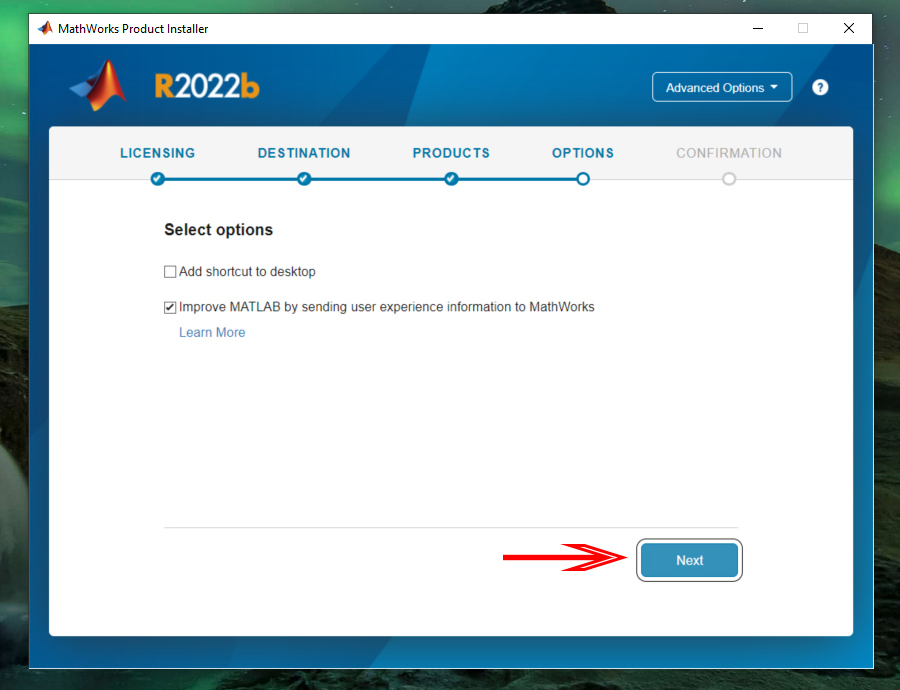Click the Options step progress circle
This screenshot has height=690, width=900.
583,179
